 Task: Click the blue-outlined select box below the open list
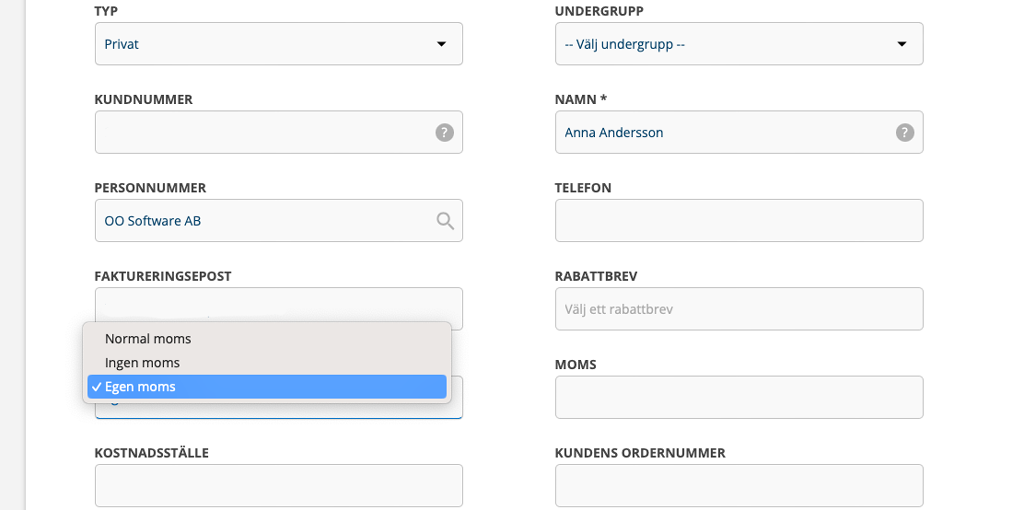pyautogui.click(x=278, y=410)
